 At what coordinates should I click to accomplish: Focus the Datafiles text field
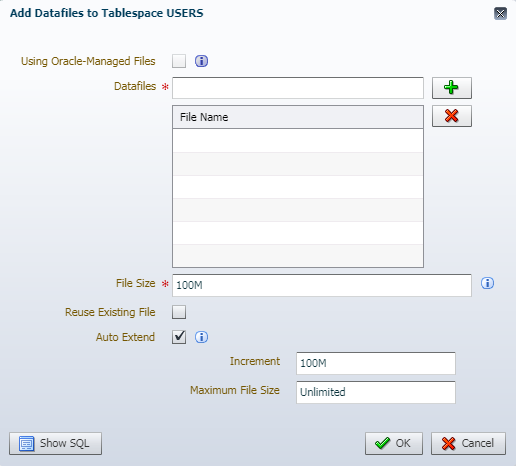point(298,88)
